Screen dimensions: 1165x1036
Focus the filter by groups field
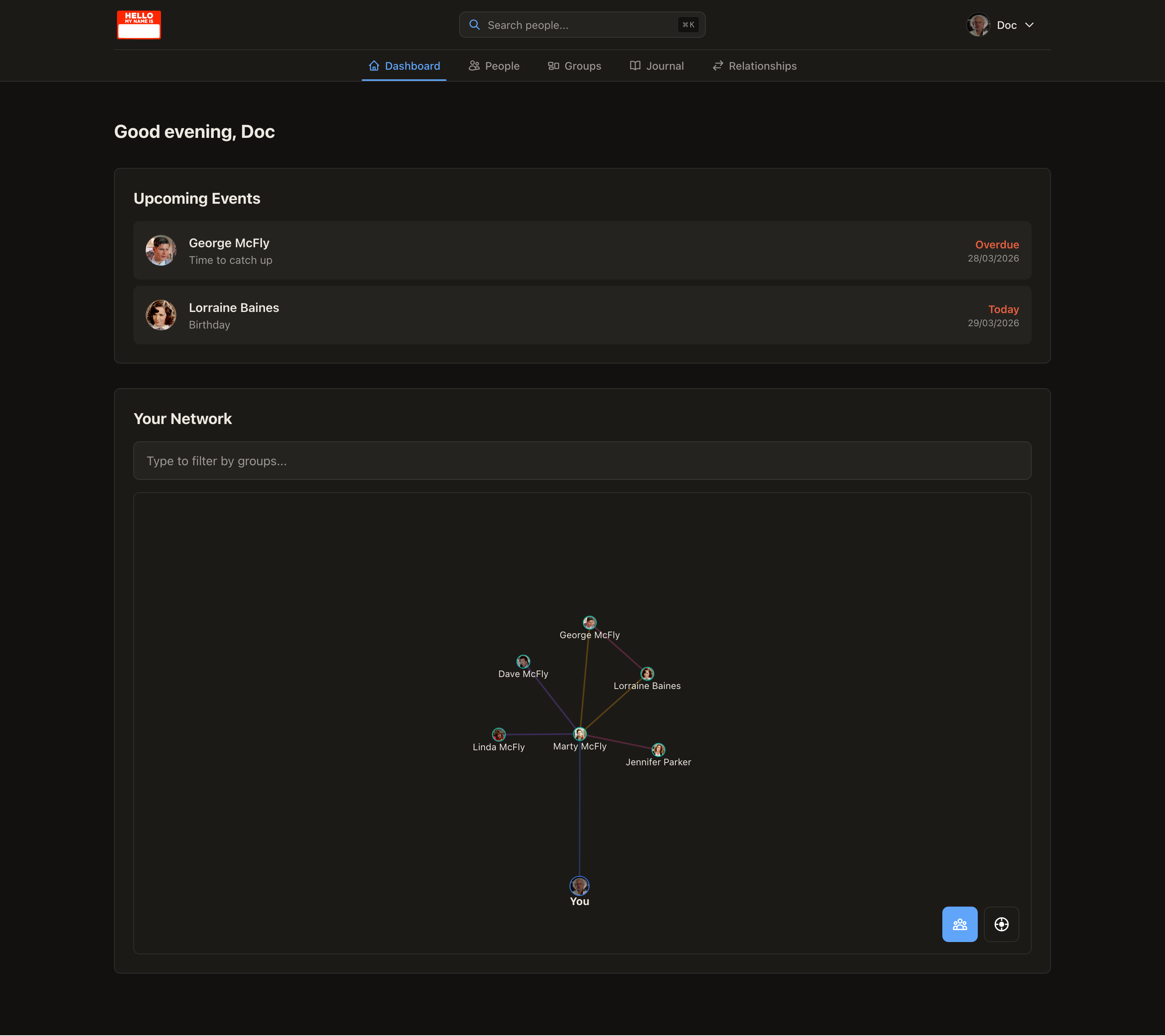pos(582,461)
